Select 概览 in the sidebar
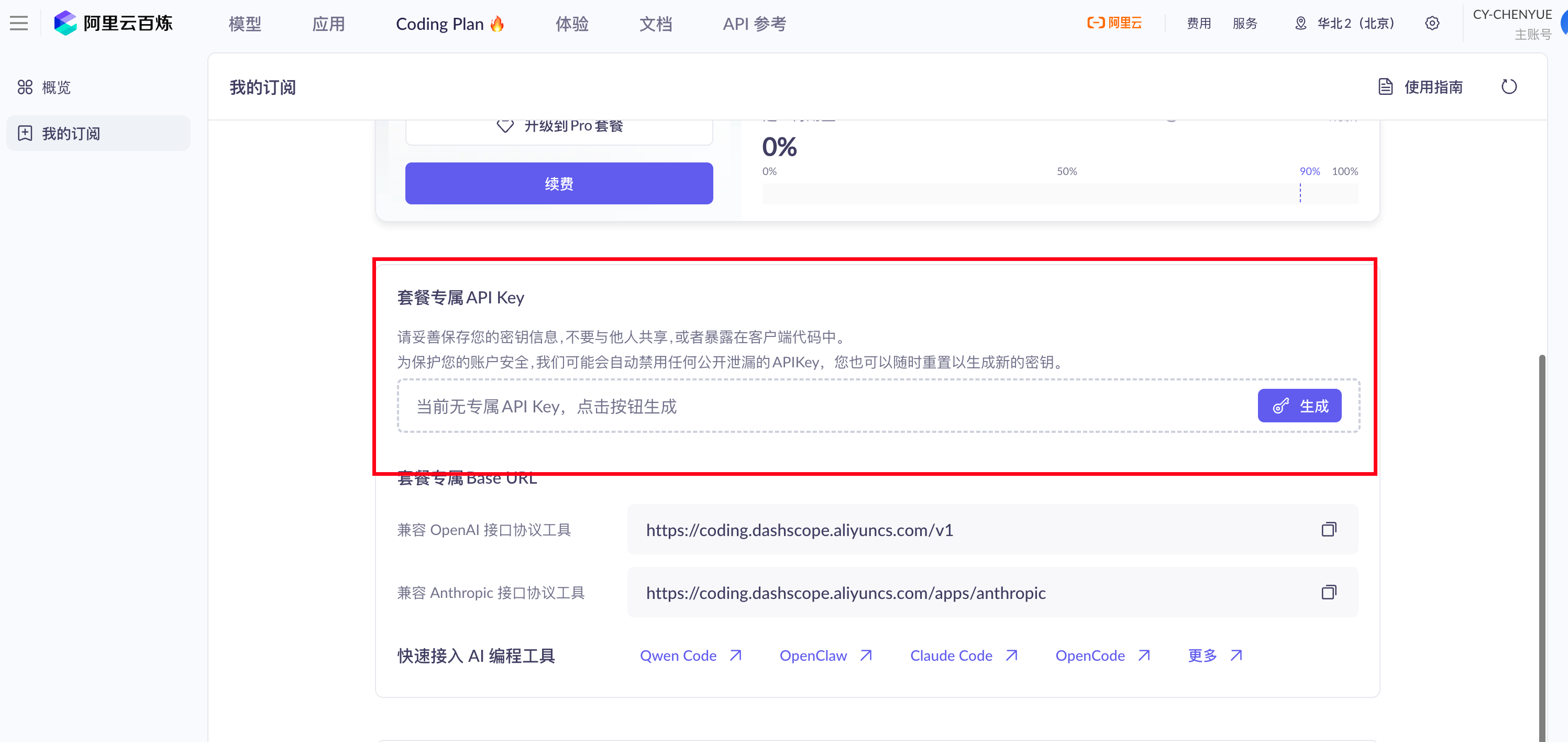The width and height of the screenshot is (1568, 742). tap(56, 87)
